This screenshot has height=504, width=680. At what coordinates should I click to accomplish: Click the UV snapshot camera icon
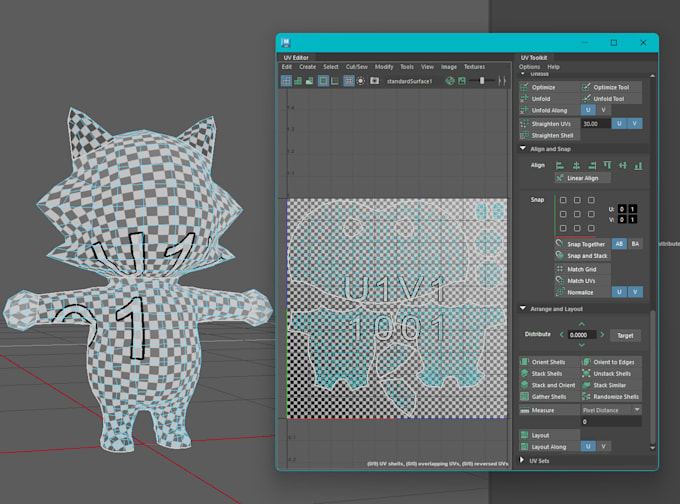(x=375, y=81)
